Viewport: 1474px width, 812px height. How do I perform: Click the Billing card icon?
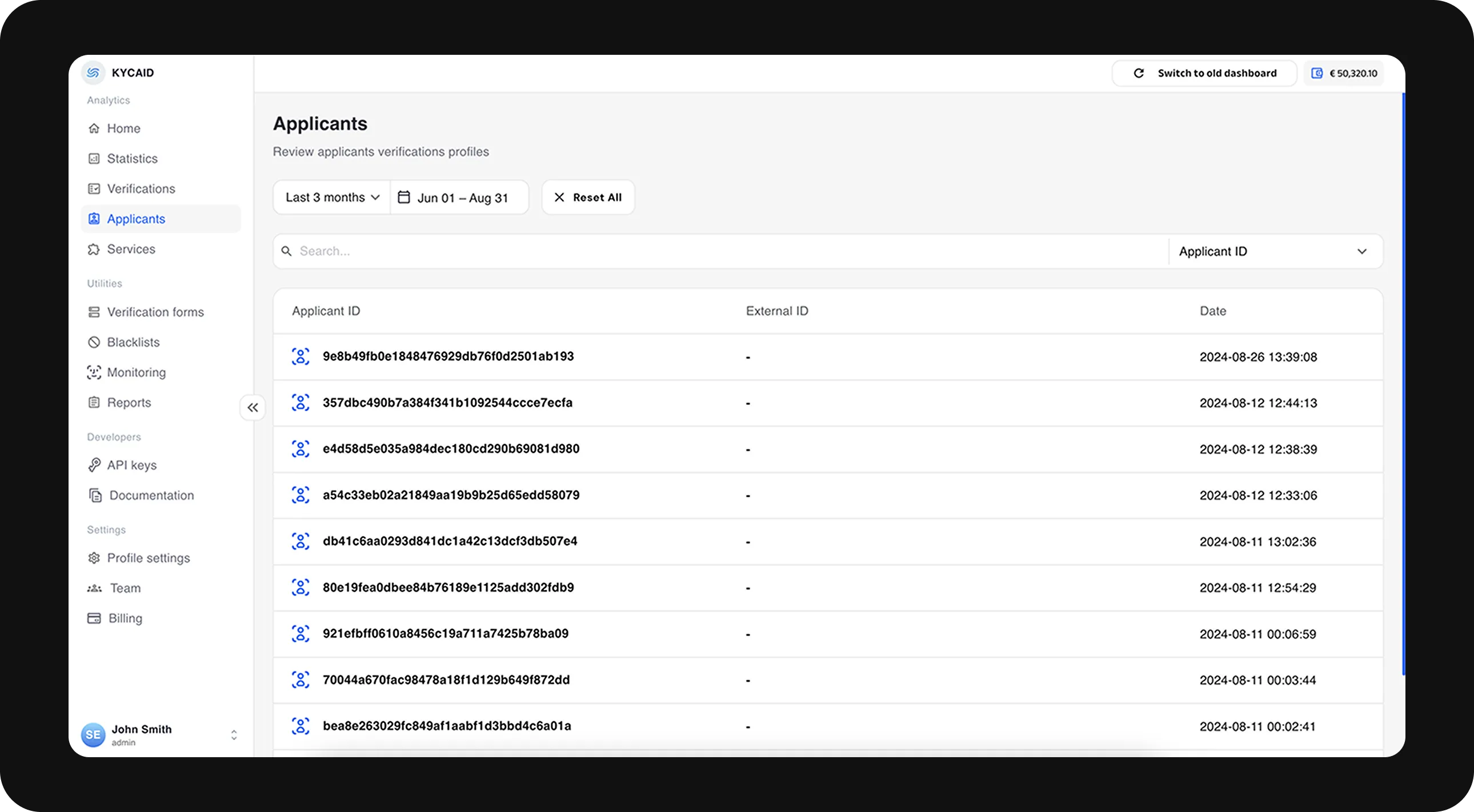[x=94, y=618]
